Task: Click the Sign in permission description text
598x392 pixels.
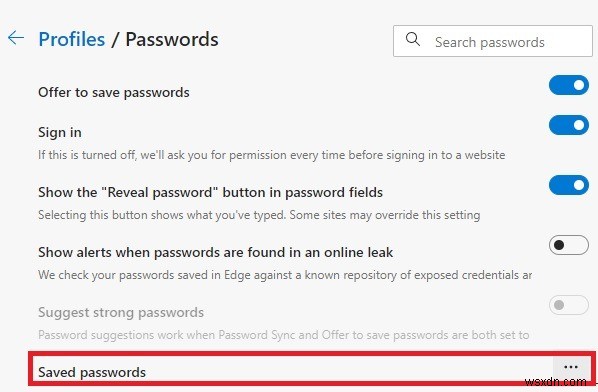Action: 272,155
